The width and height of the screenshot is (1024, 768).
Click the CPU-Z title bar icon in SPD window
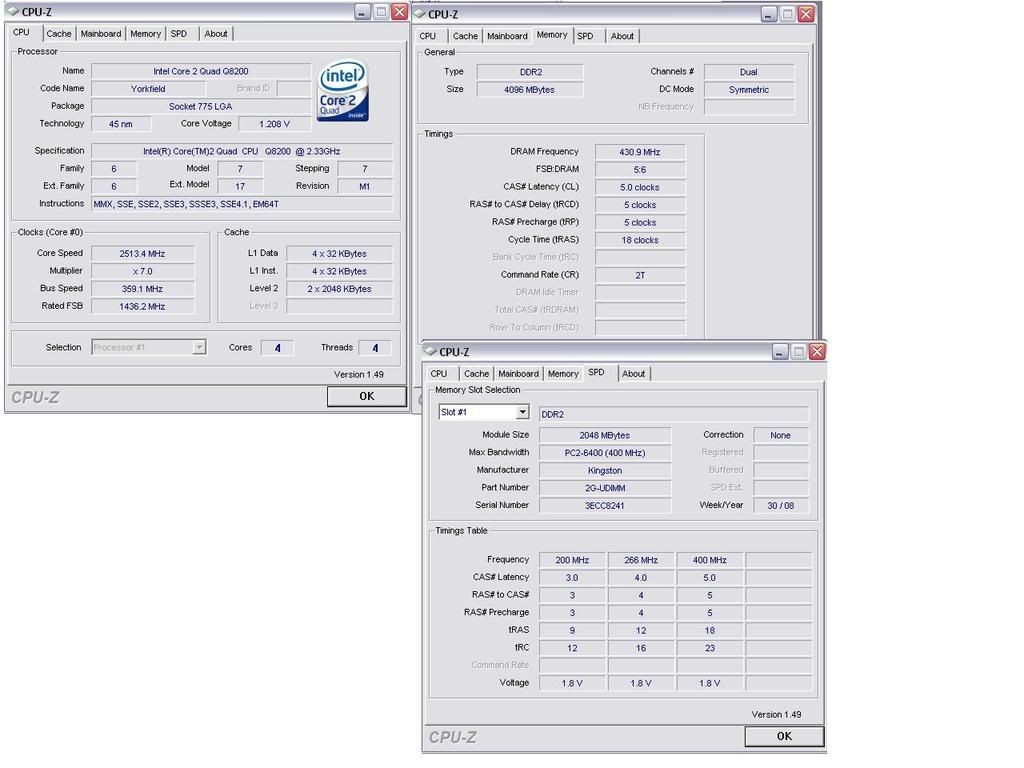[429, 352]
